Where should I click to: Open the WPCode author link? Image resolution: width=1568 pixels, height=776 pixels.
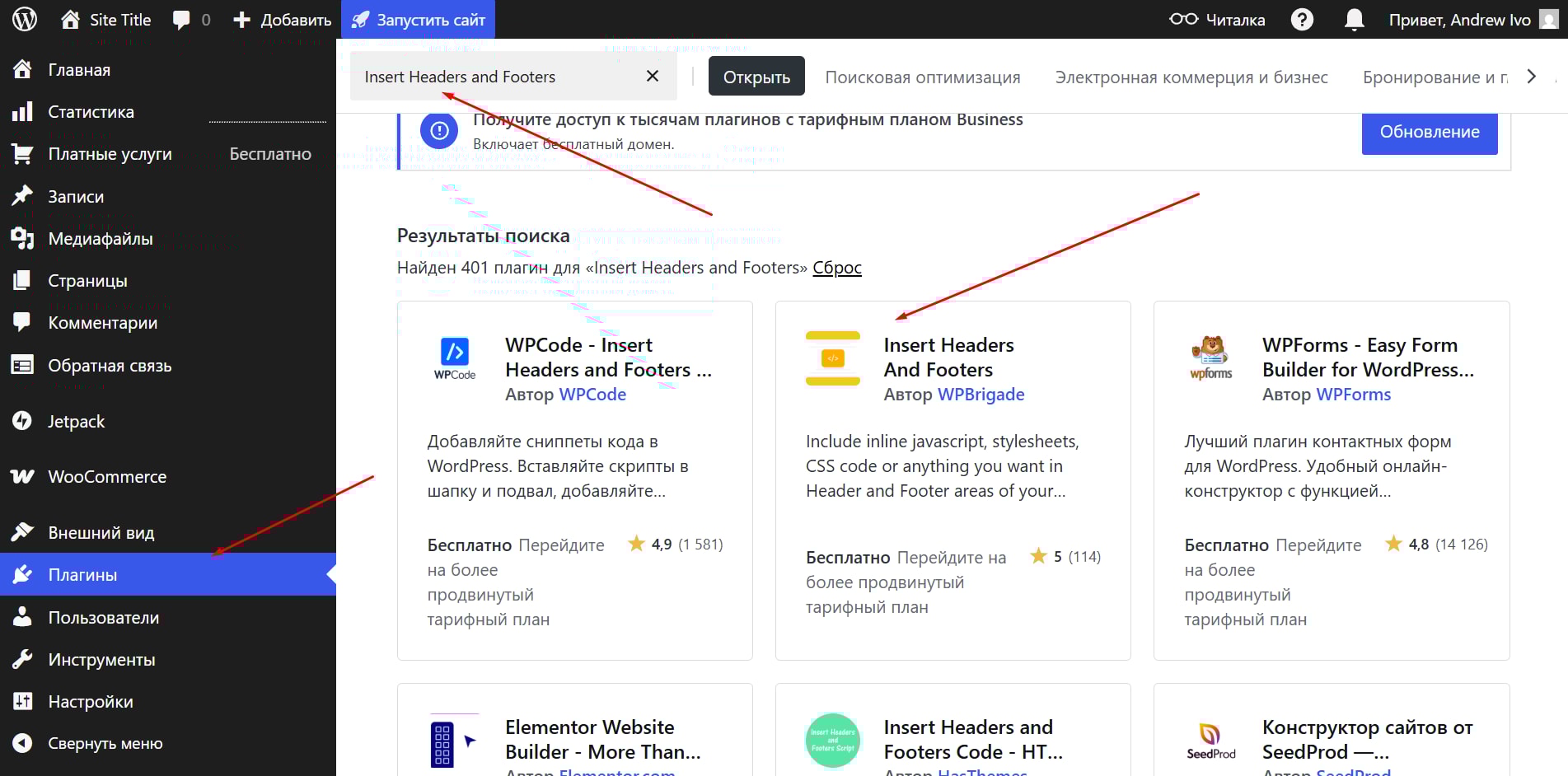click(x=592, y=395)
